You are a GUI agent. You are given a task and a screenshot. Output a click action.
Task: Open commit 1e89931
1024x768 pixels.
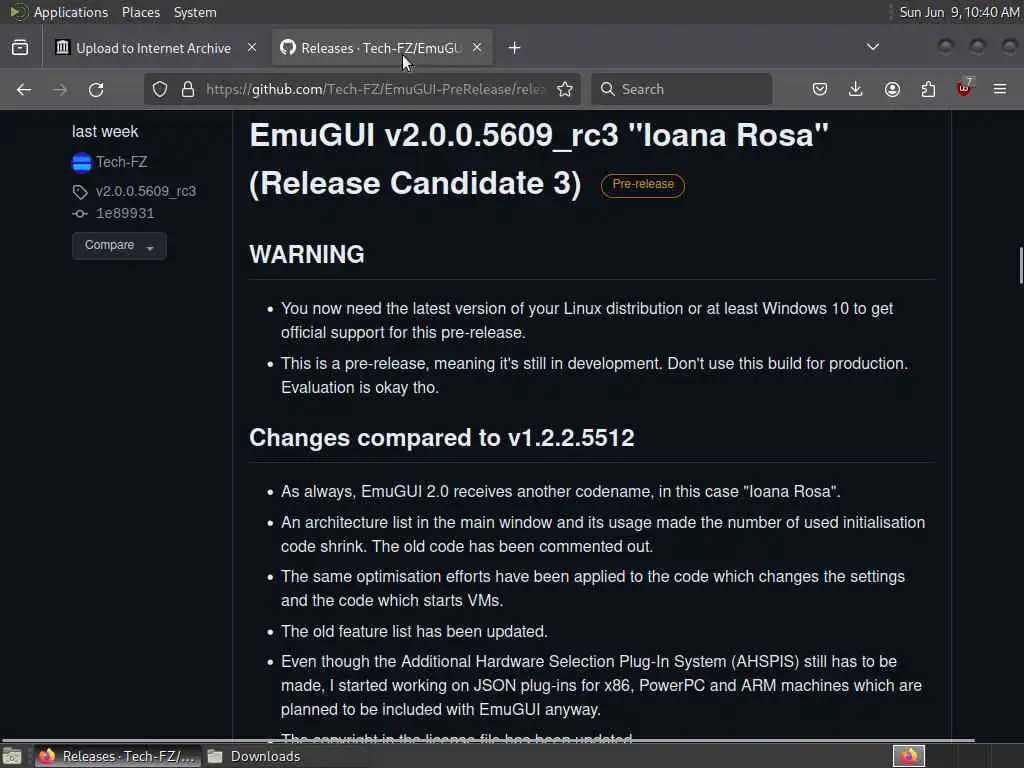125,214
